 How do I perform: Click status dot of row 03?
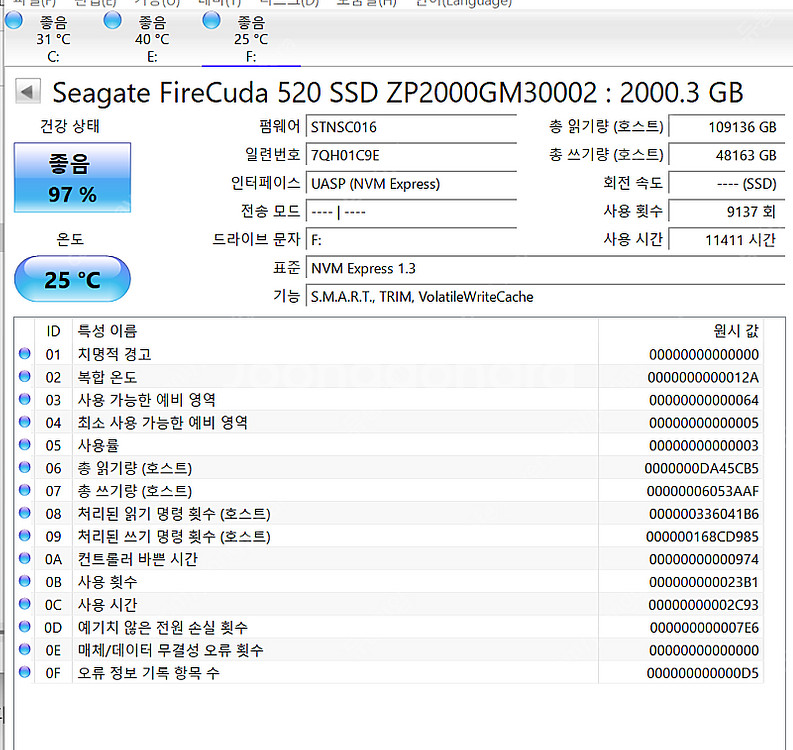pyautogui.click(x=24, y=399)
